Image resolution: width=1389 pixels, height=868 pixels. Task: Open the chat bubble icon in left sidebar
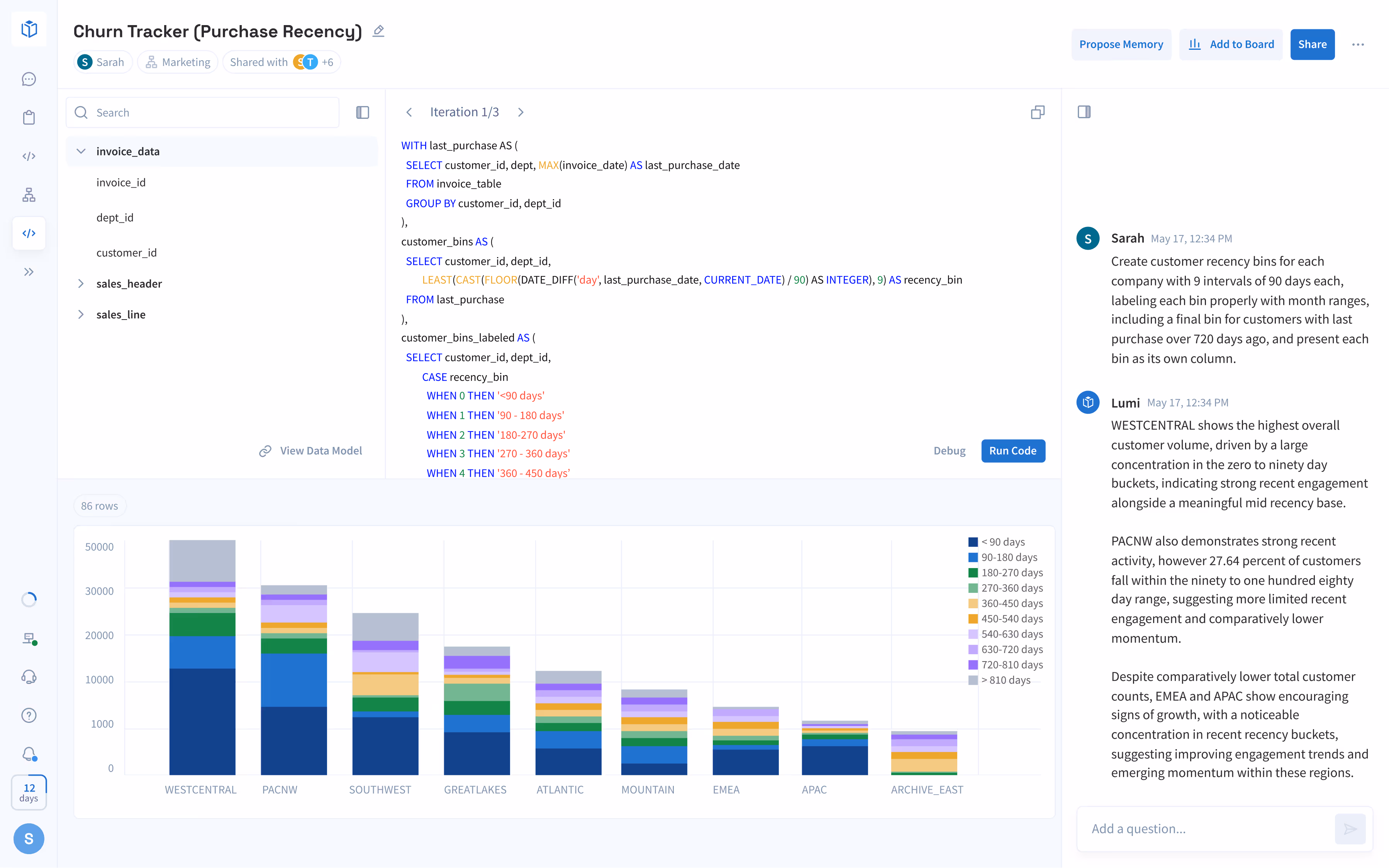click(x=29, y=79)
